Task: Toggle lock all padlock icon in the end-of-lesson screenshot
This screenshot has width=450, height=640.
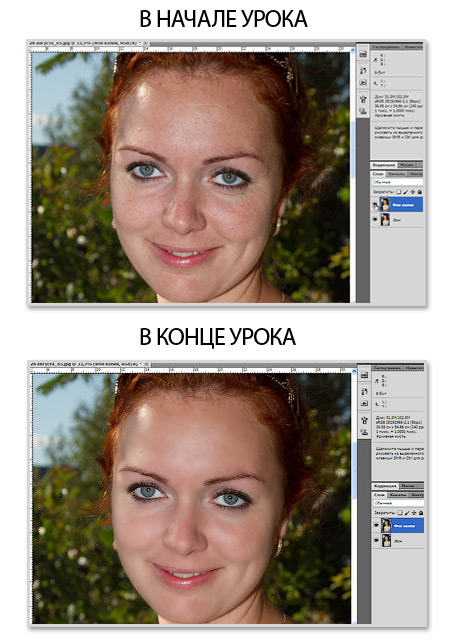Action: pos(421,513)
